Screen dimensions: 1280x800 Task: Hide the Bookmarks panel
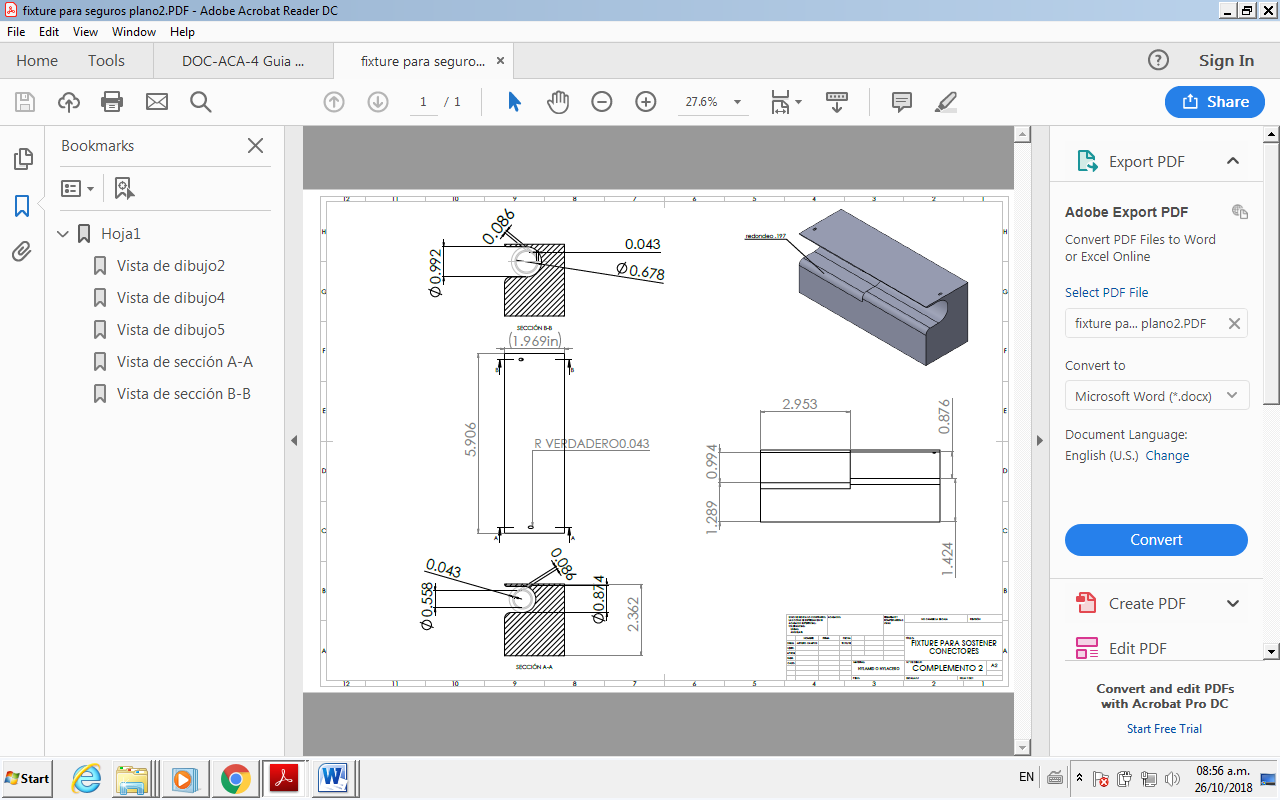coord(255,146)
